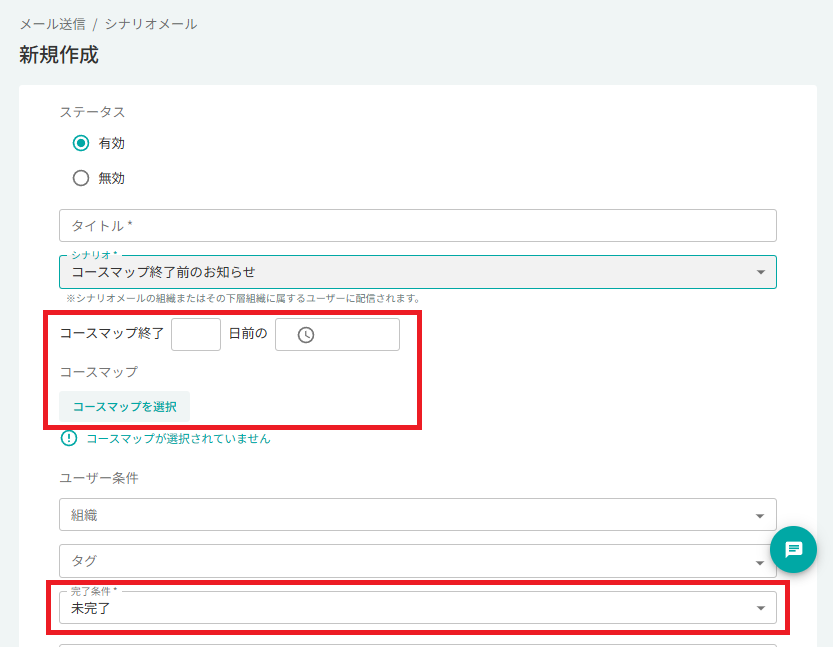Select the 無効 status radio button
833x647 pixels.
(x=81, y=178)
